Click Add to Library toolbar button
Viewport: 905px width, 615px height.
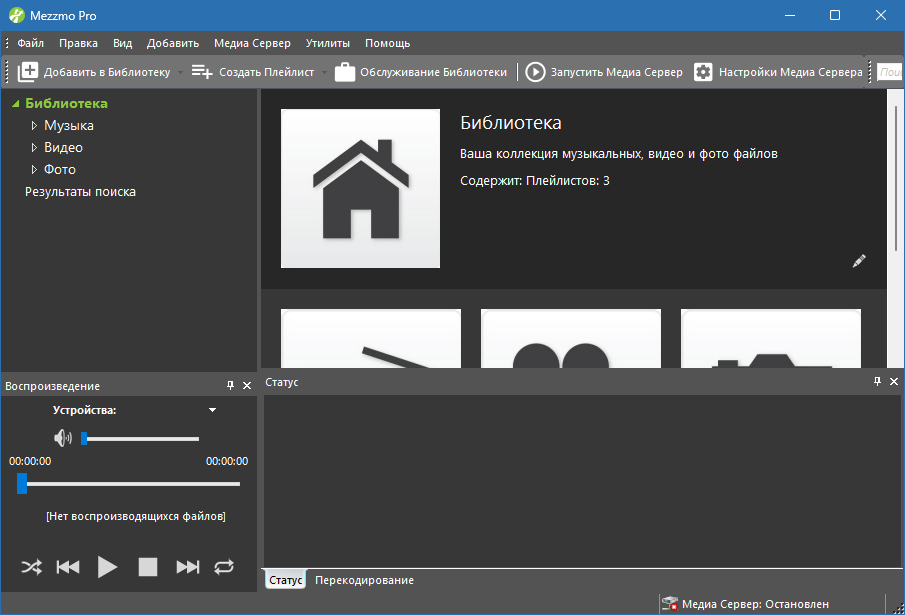[x=94, y=72]
